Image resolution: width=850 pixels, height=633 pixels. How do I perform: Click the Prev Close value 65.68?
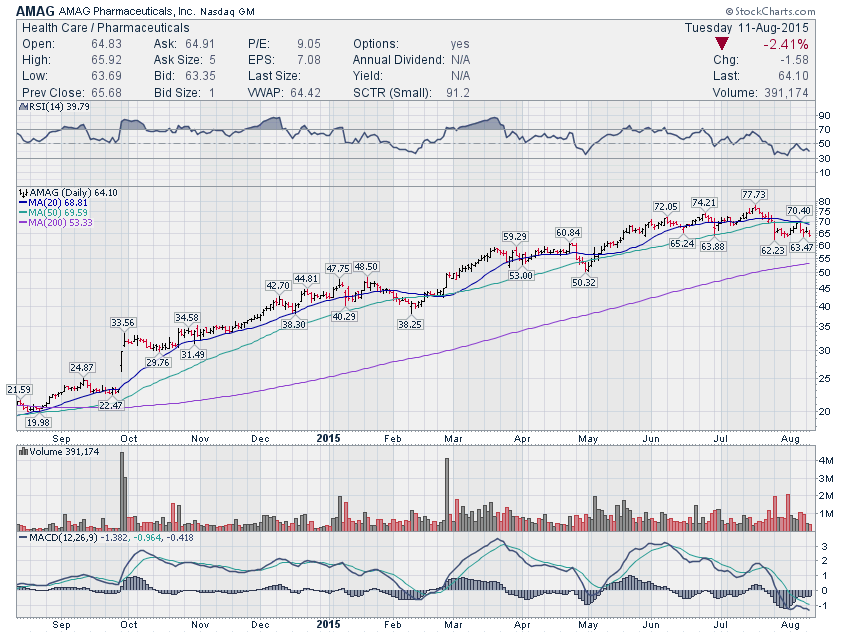pyautogui.click(x=106, y=93)
